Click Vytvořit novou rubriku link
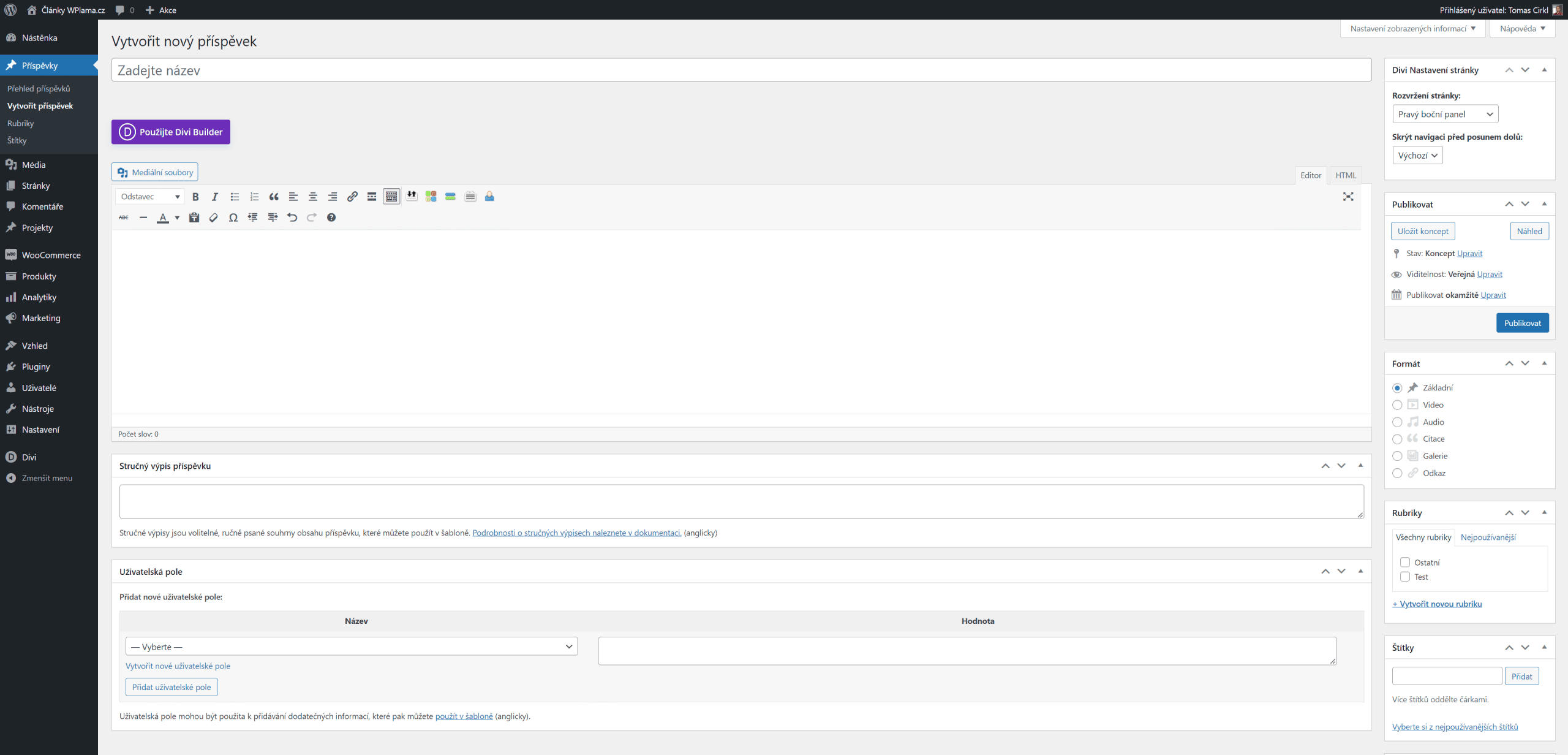The image size is (1568, 755). [1437, 604]
